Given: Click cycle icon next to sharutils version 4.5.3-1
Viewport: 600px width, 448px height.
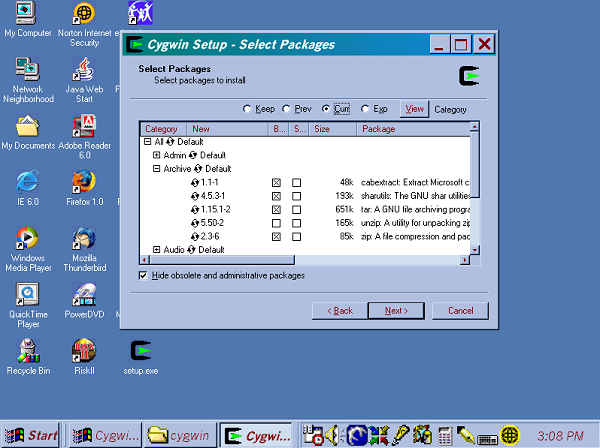Looking at the screenshot, I should pyautogui.click(x=195, y=196).
